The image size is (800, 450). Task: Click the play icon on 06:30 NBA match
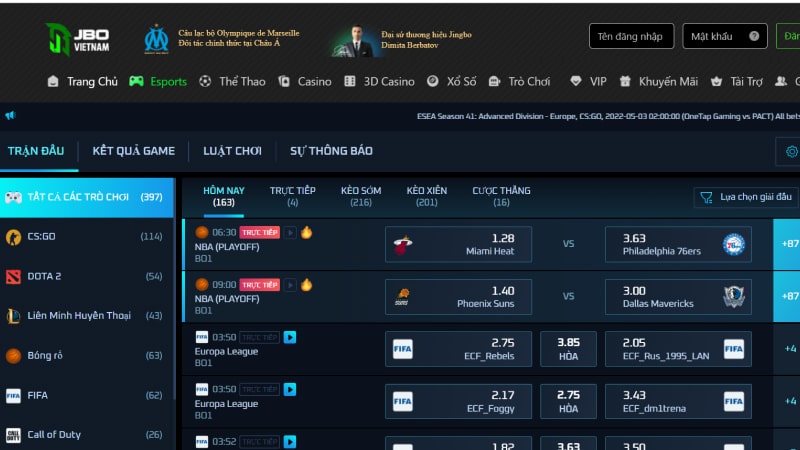[x=290, y=233]
